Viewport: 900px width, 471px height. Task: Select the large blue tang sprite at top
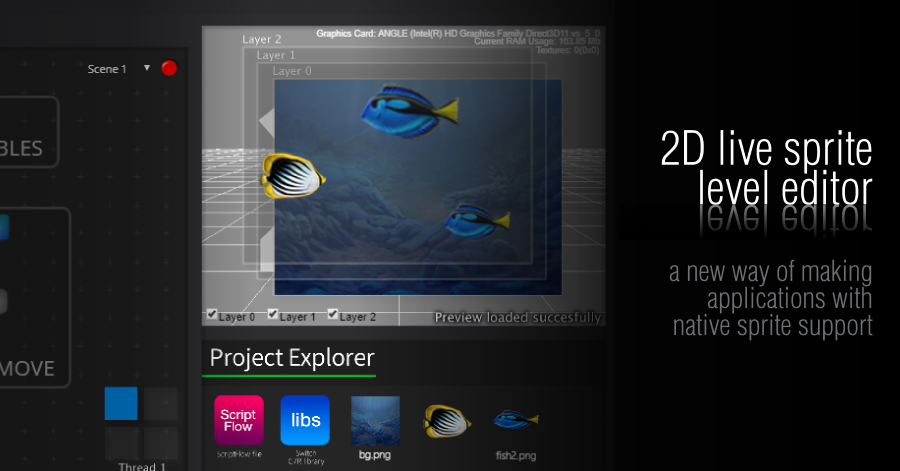[x=410, y=111]
